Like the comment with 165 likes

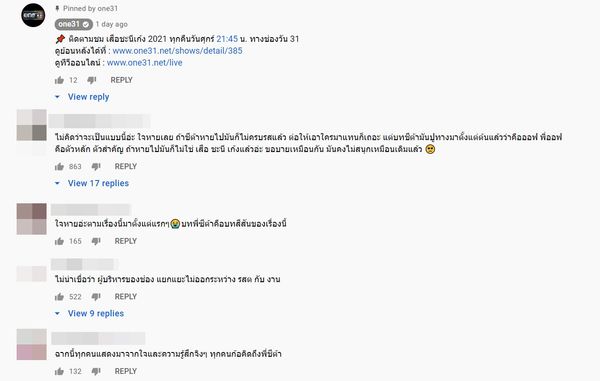(x=59, y=241)
